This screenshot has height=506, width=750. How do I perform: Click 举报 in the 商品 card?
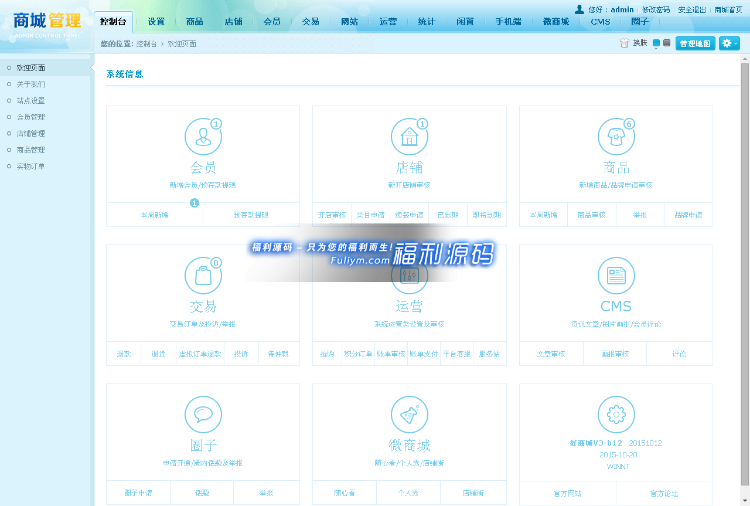[x=640, y=215]
